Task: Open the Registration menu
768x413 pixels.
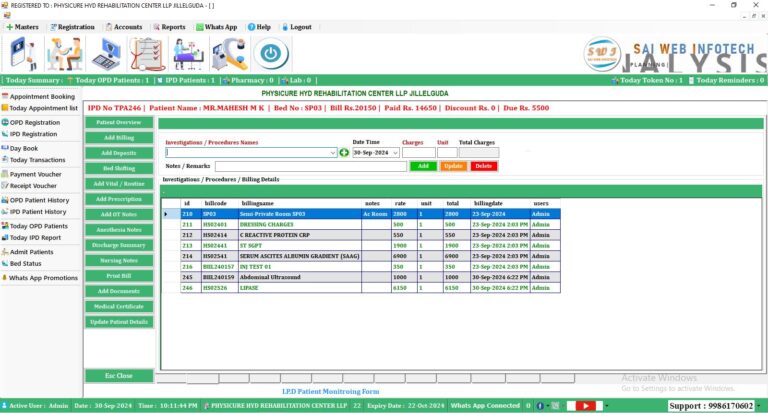Action: point(72,27)
